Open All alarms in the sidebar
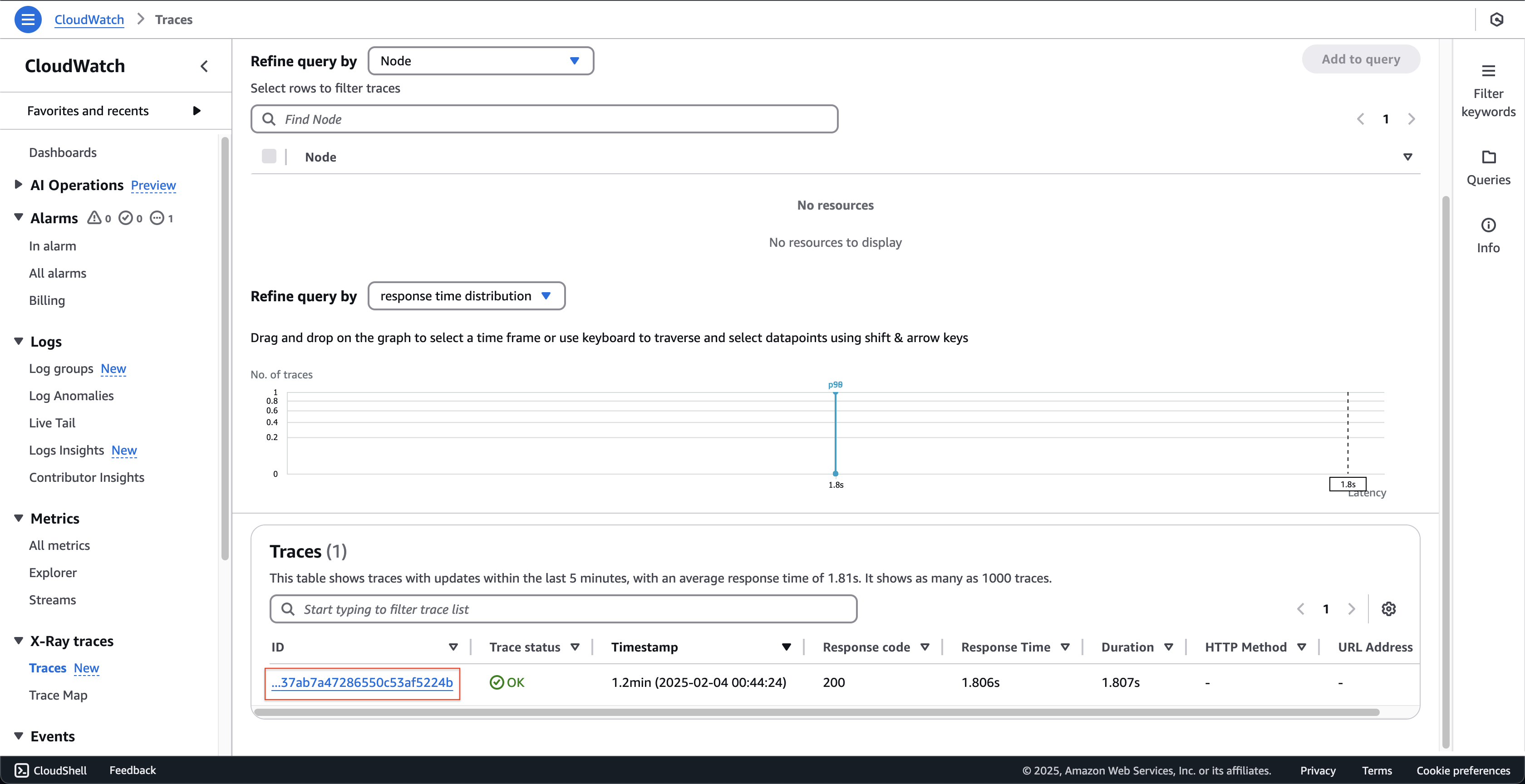Screen dimensions: 1525x784 click(x=58, y=274)
